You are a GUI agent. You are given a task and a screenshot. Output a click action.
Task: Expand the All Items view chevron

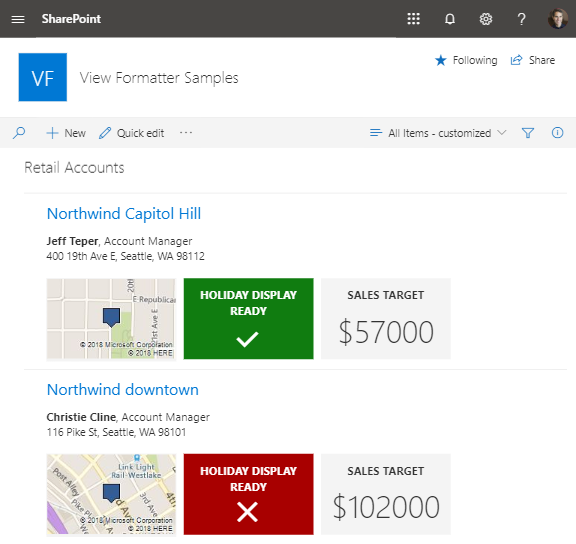(x=501, y=132)
